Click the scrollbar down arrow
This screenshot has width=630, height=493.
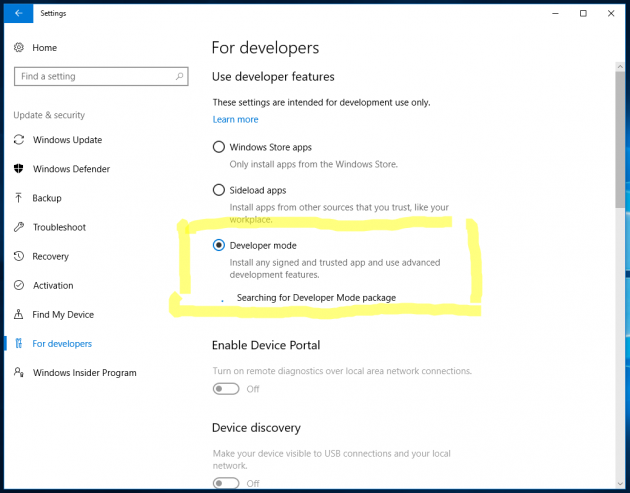(x=620, y=484)
